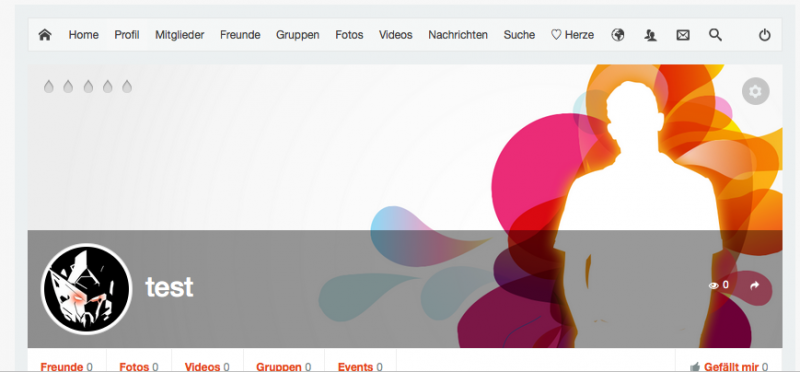
Task: Go to the Gruppen menu item
Action: point(297,35)
